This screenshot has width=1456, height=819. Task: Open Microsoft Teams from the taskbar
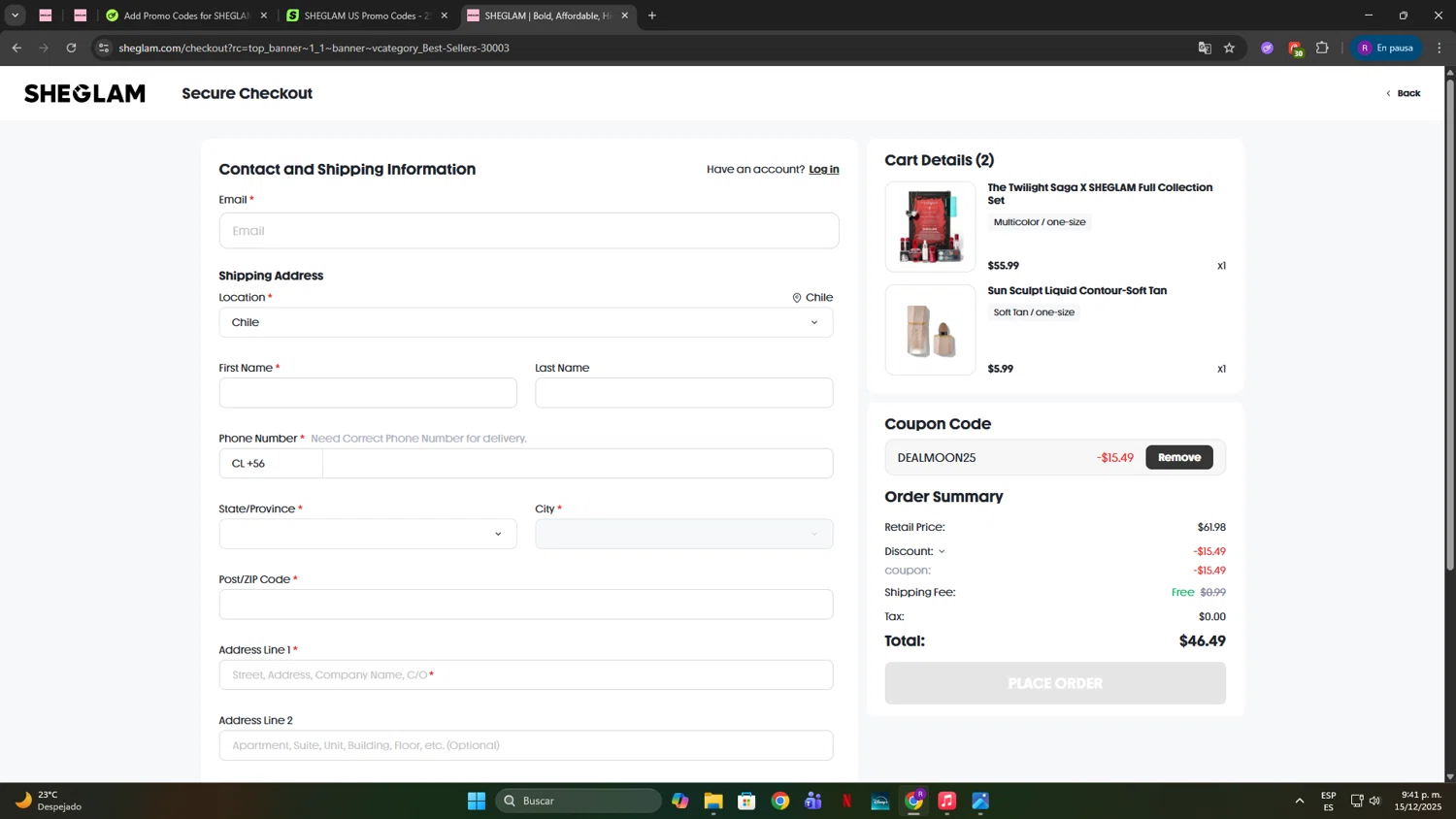click(x=813, y=801)
